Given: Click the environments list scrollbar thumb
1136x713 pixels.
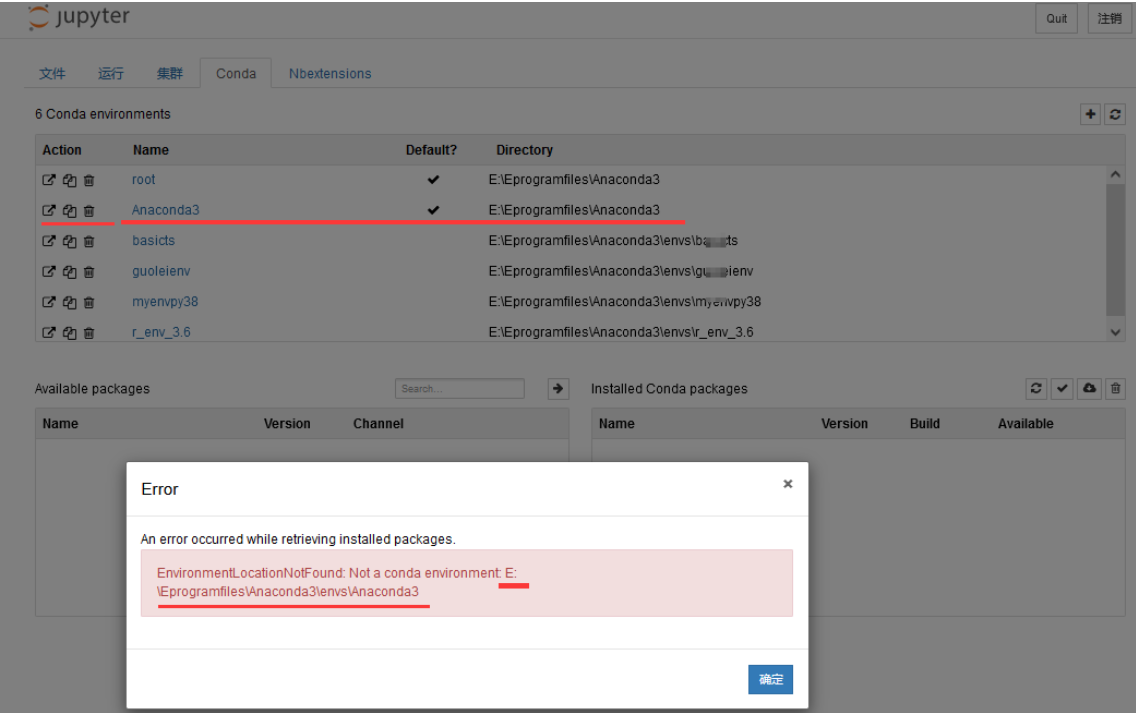Looking at the screenshot, I should tap(1115, 250).
